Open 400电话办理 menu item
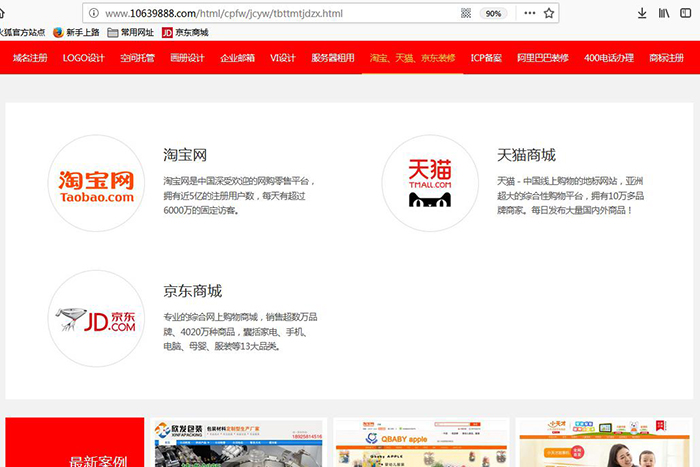This screenshot has width=700, height=467. tap(609, 58)
